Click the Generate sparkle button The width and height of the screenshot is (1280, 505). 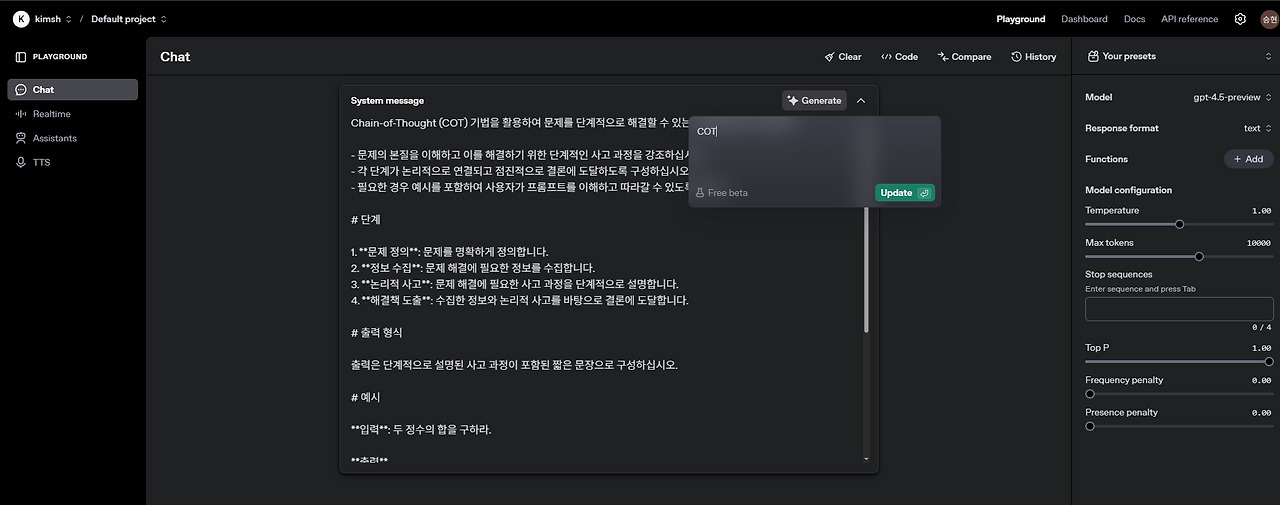(814, 100)
